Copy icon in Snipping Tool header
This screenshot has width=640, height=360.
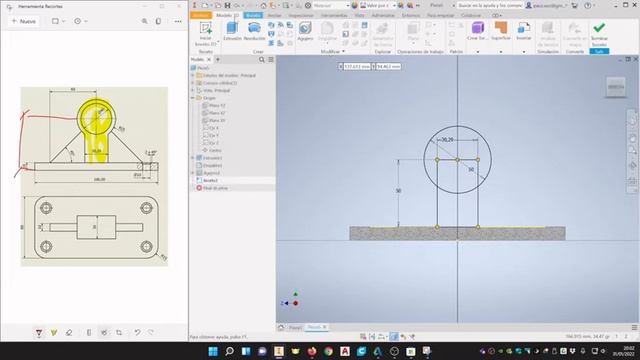(x=158, y=21)
